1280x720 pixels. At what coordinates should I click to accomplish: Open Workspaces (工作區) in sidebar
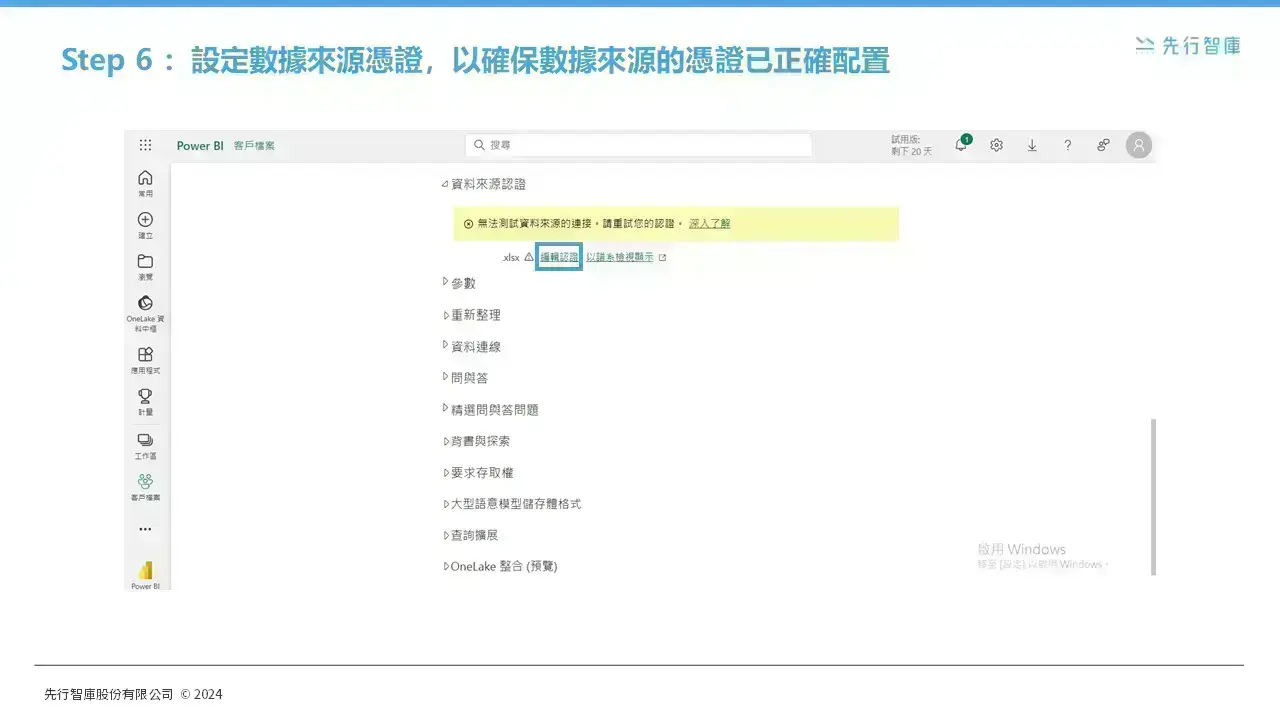pos(145,445)
